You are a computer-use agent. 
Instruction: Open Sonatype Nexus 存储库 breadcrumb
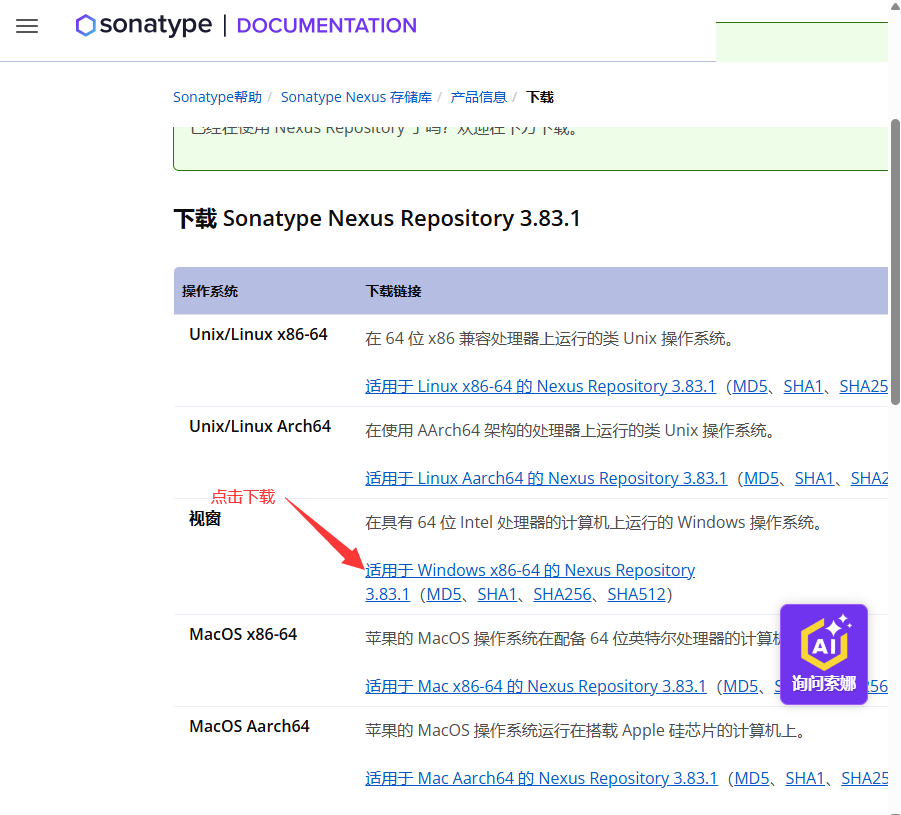point(356,97)
